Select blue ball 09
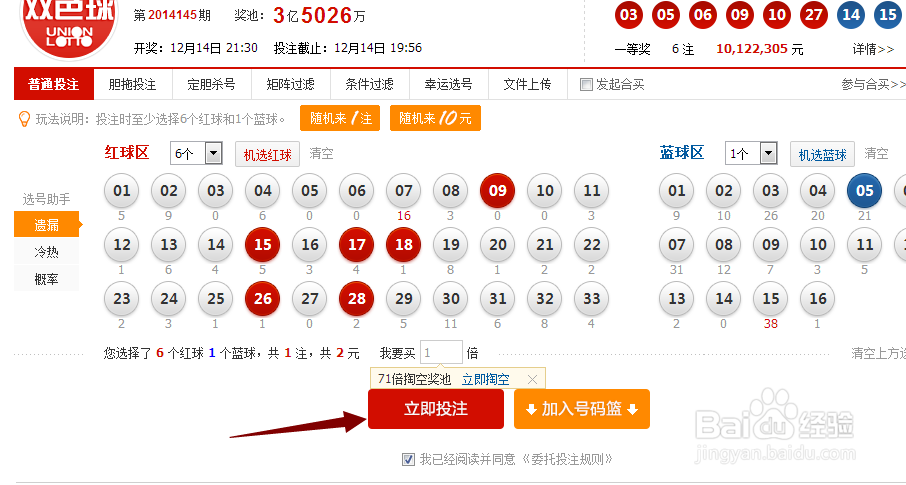The width and height of the screenshot is (906, 485). tap(771, 245)
